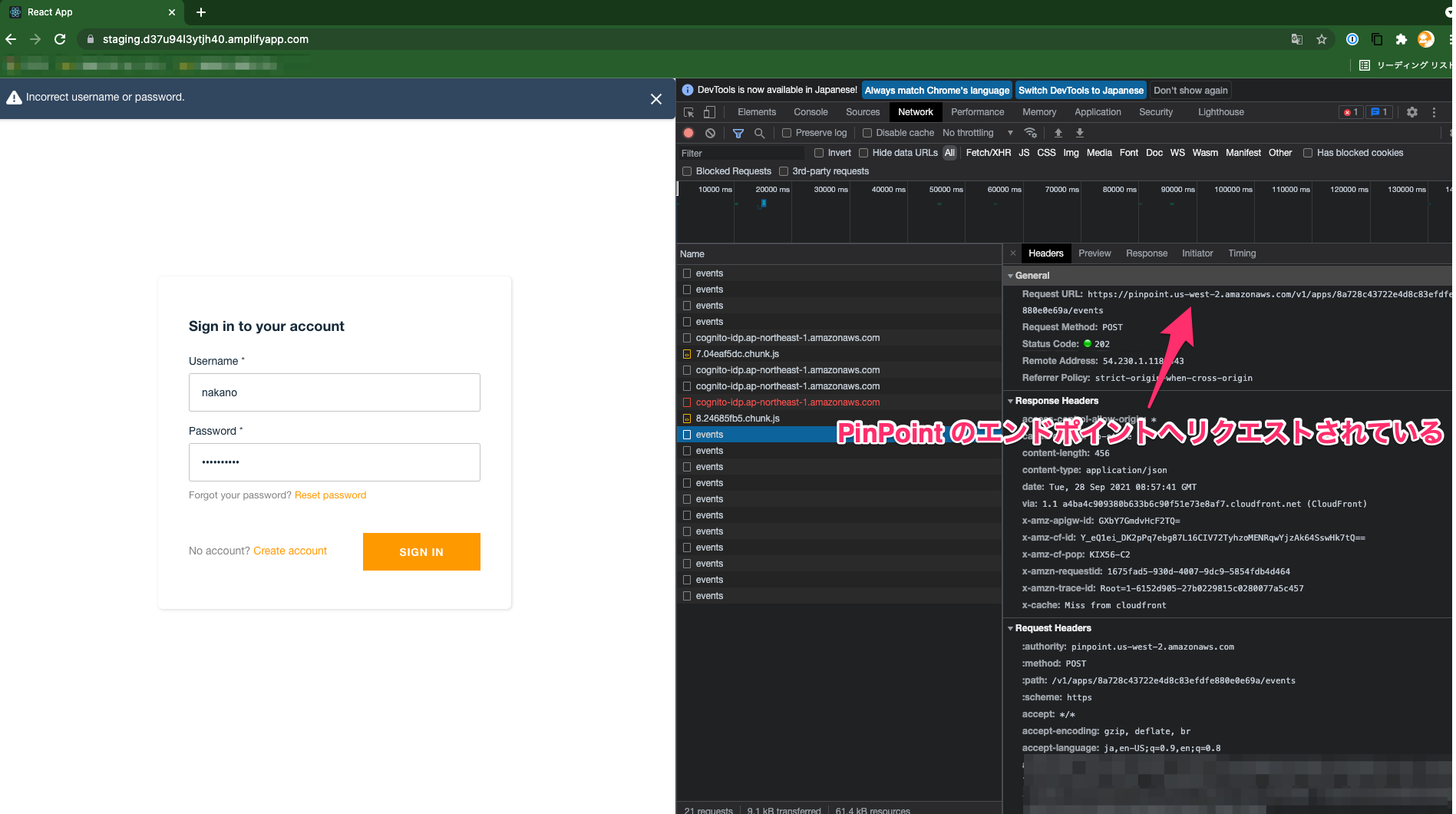Reload the current page

tap(60, 39)
